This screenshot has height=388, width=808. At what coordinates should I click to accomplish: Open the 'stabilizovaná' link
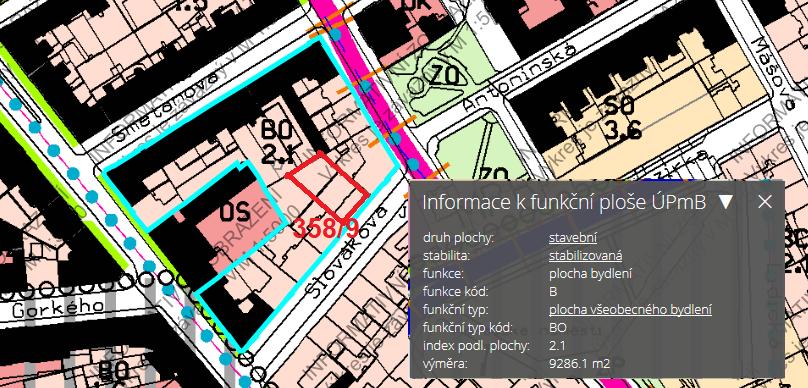pos(585,256)
